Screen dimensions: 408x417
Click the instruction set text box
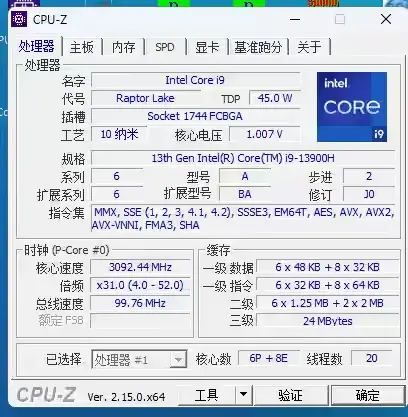click(x=243, y=218)
